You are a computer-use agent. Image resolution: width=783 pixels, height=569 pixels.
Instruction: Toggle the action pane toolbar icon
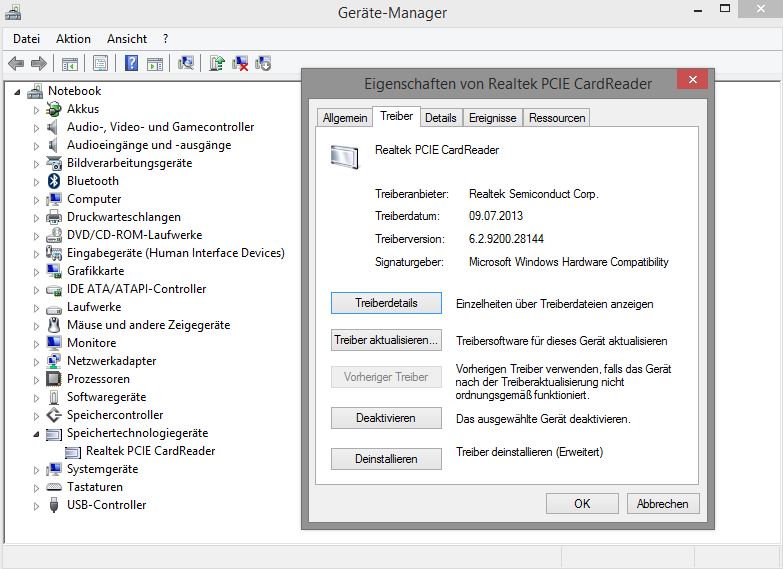pos(155,63)
